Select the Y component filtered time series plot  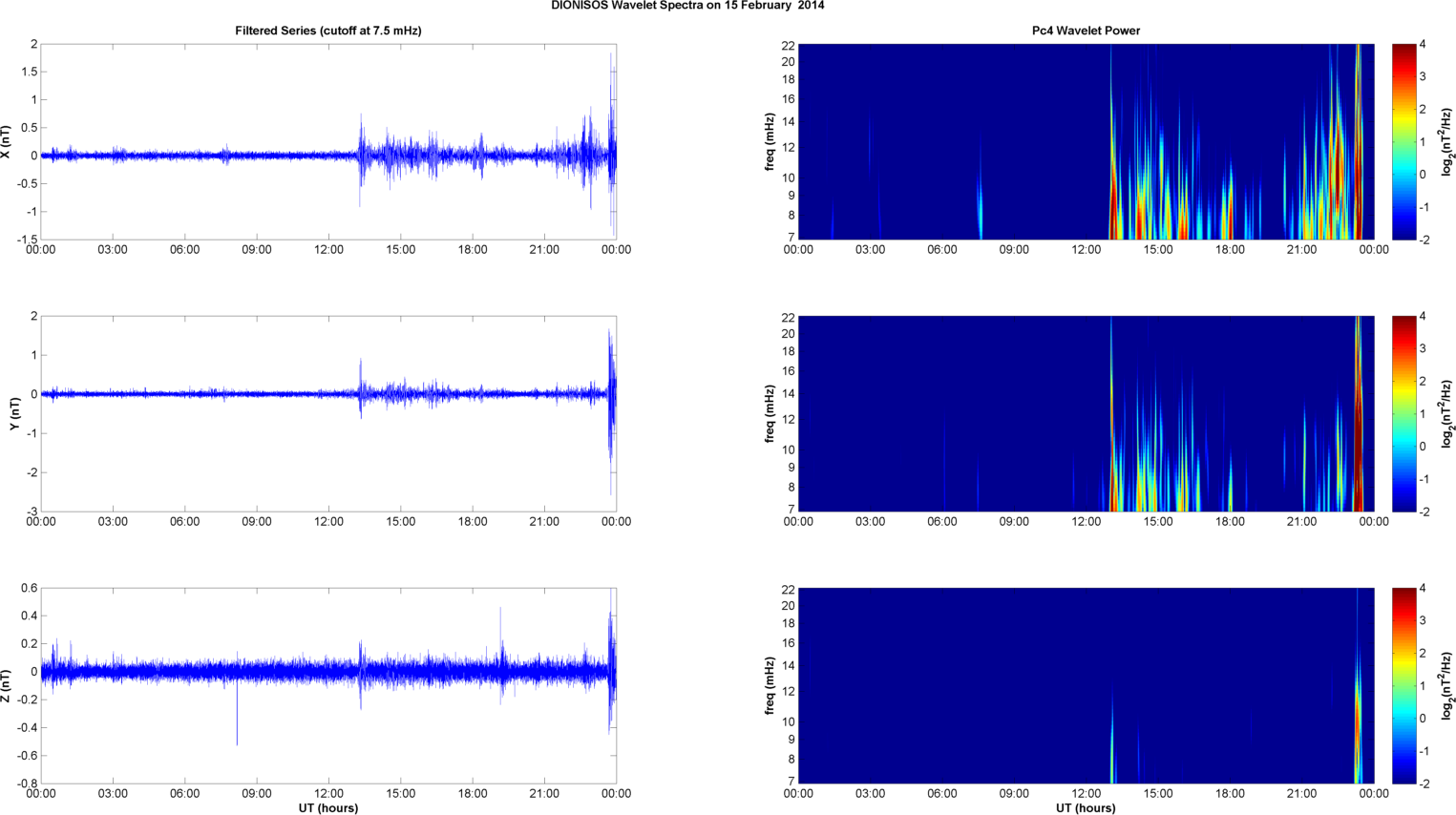(328, 413)
